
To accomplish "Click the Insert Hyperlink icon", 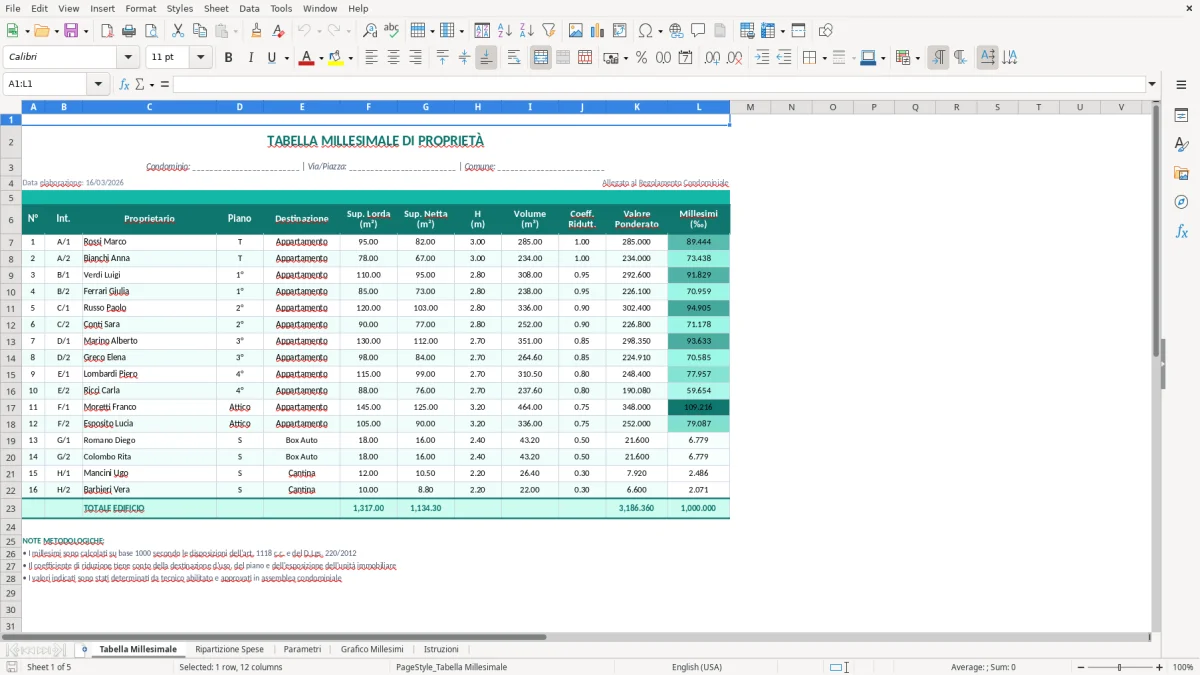I will pos(676,31).
